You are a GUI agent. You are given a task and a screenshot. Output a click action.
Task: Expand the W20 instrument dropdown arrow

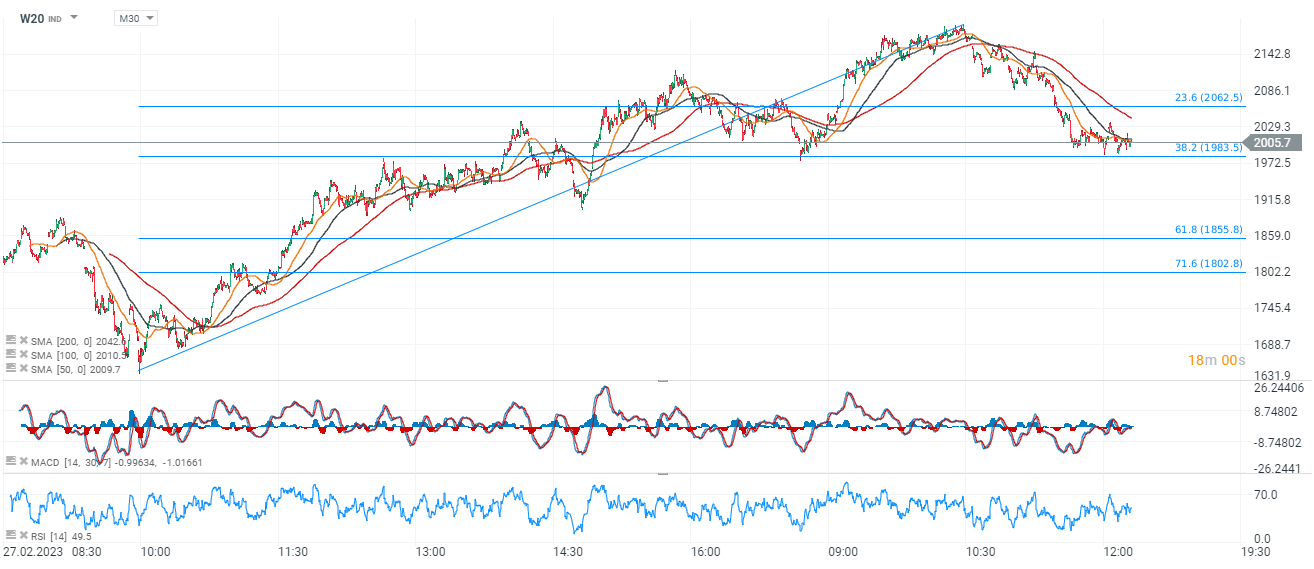tap(74, 18)
